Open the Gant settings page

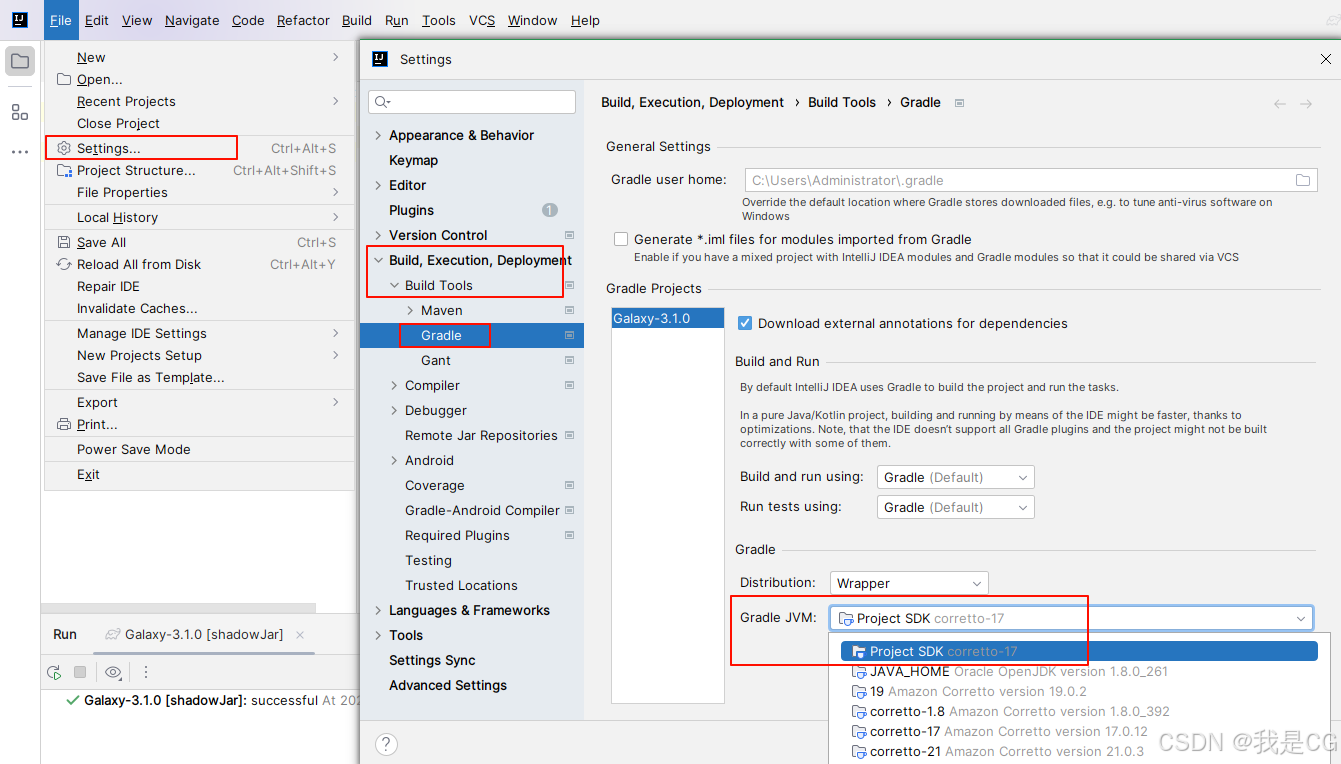436,360
